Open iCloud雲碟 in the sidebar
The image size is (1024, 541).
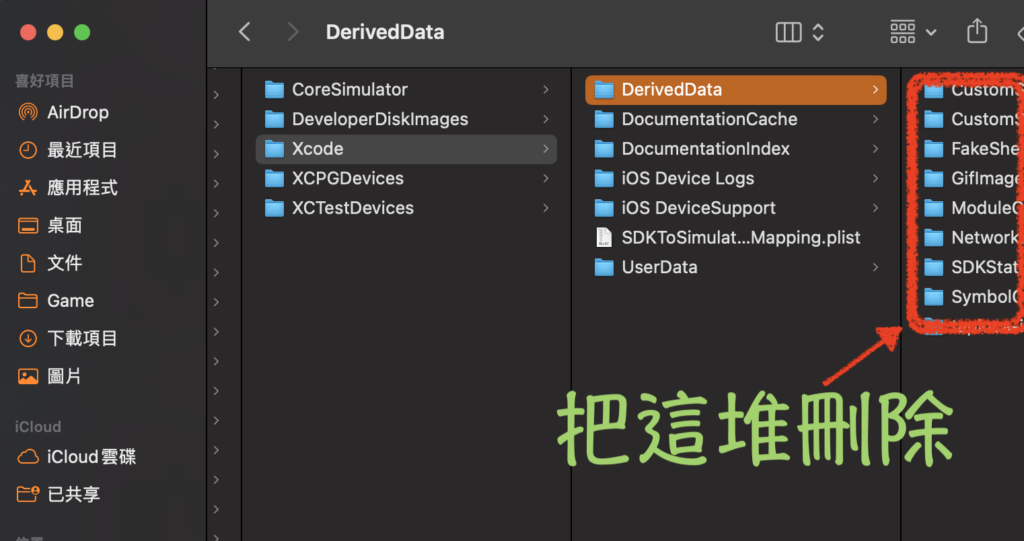(x=91, y=457)
